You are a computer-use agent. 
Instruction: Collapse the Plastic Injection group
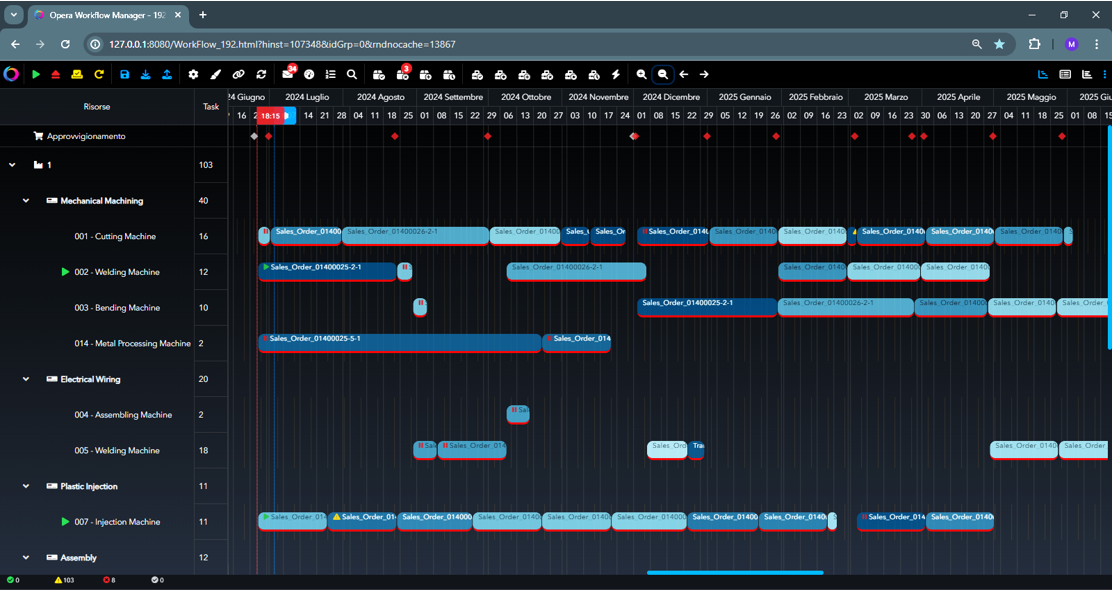point(26,487)
